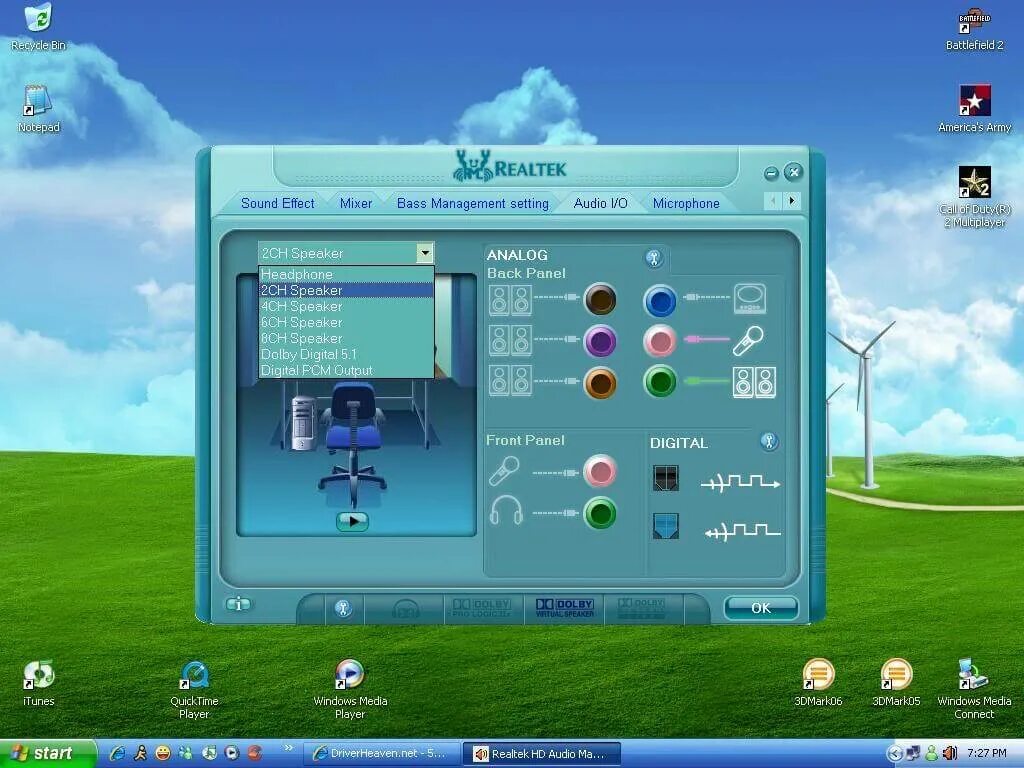Click the lower blue digital S/PDIF connector icon
This screenshot has width=1024, height=768.
point(665,526)
